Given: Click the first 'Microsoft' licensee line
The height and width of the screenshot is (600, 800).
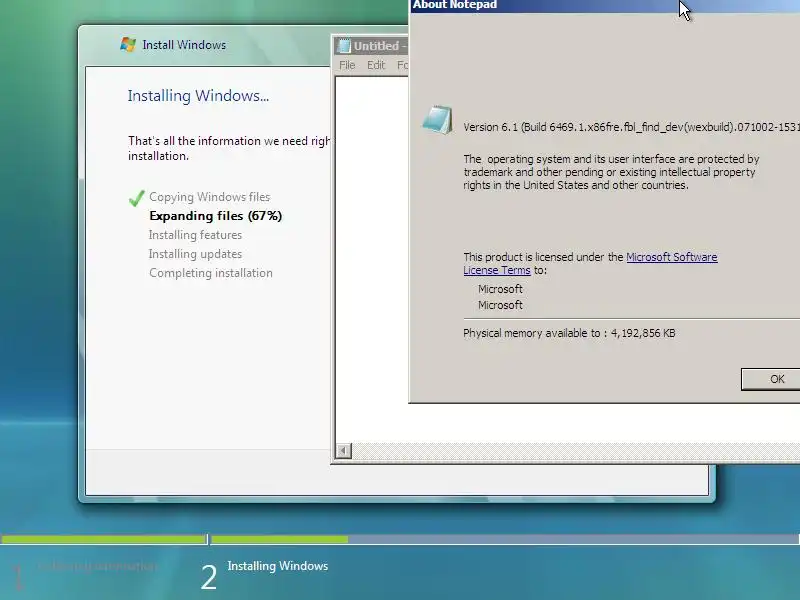Looking at the screenshot, I should pyautogui.click(x=500, y=289).
